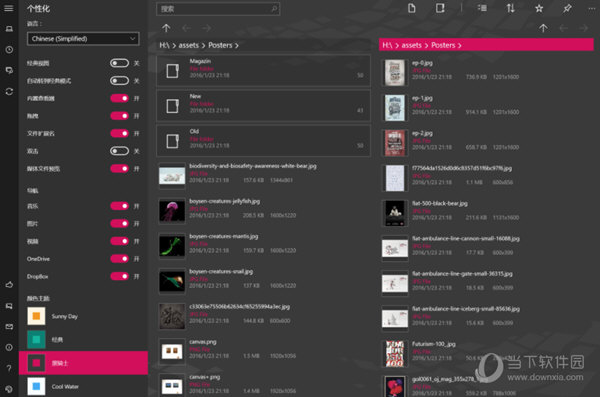Toggle the 音乐 music navigation switch
This screenshot has height=397, width=600.
click(x=119, y=206)
